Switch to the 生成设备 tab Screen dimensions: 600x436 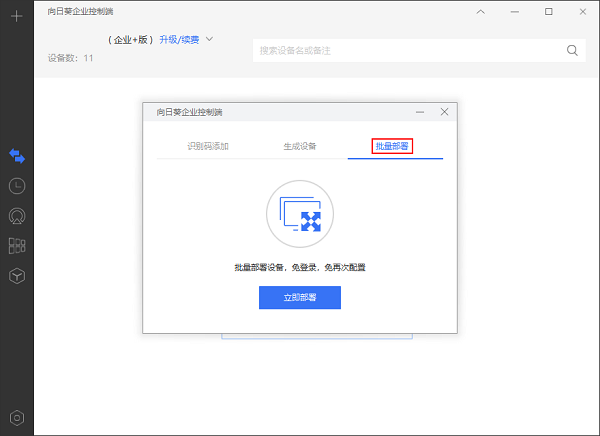pyautogui.click(x=300, y=146)
